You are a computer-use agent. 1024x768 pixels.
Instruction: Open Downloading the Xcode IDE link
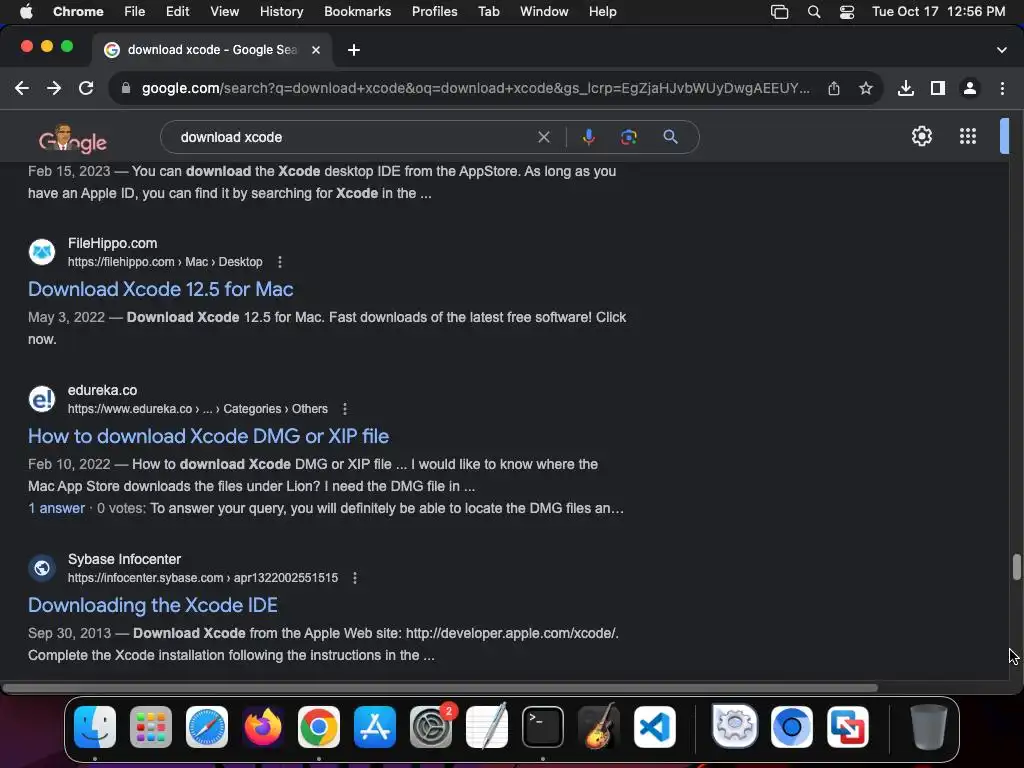[x=153, y=605]
